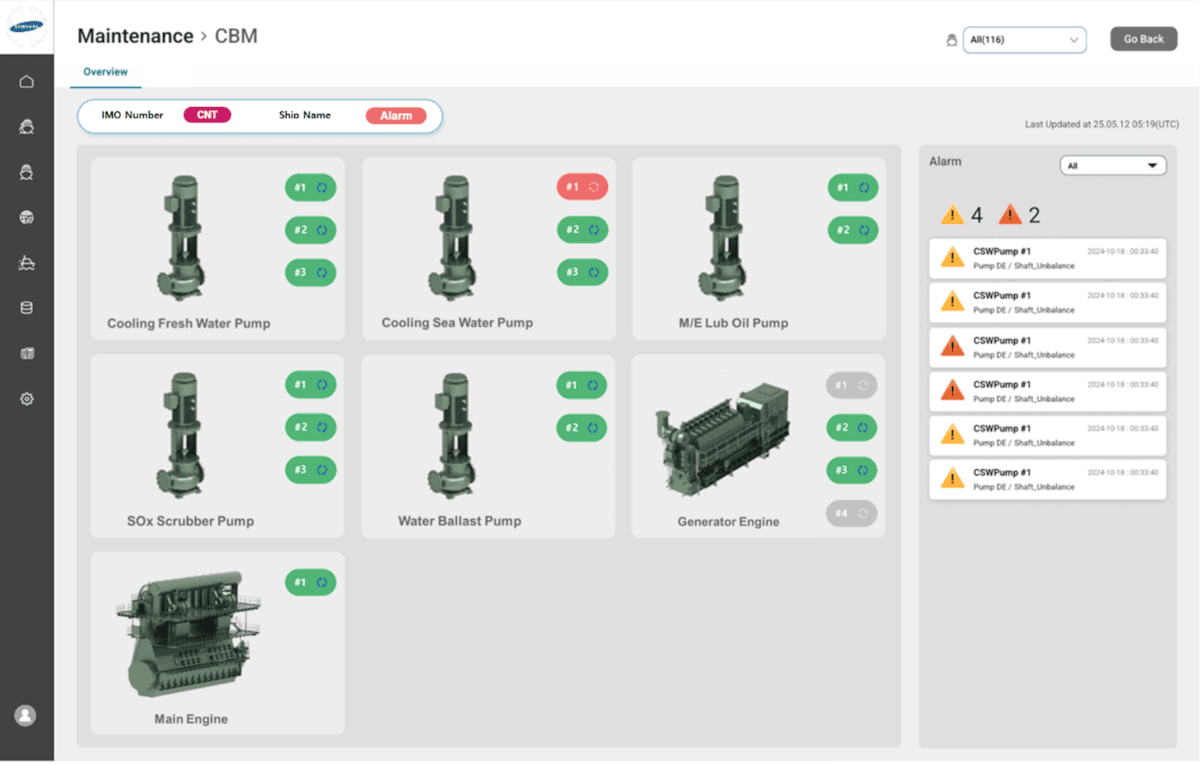1200x764 pixels.
Task: Click the ship icon beside the All(116) selector
Action: click(951, 39)
